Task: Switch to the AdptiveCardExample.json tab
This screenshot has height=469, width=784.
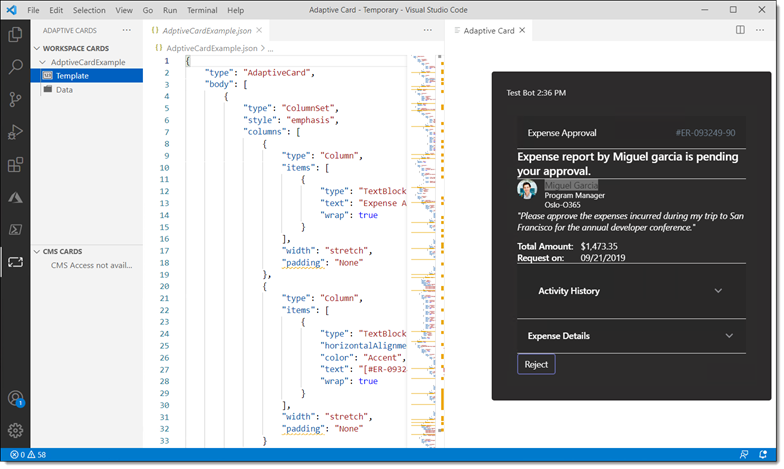Action: pyautogui.click(x=215, y=30)
